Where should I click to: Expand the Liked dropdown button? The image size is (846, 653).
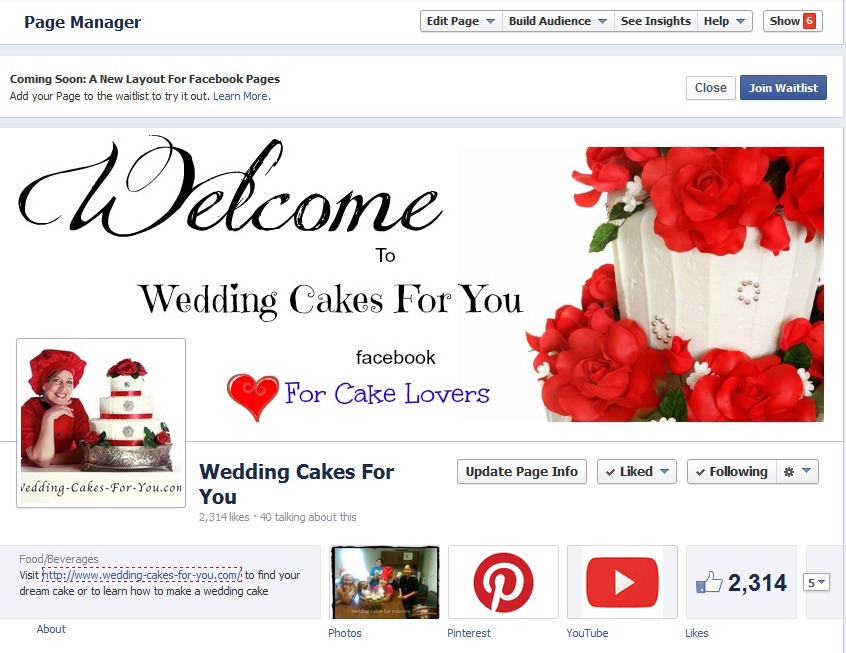[637, 472]
